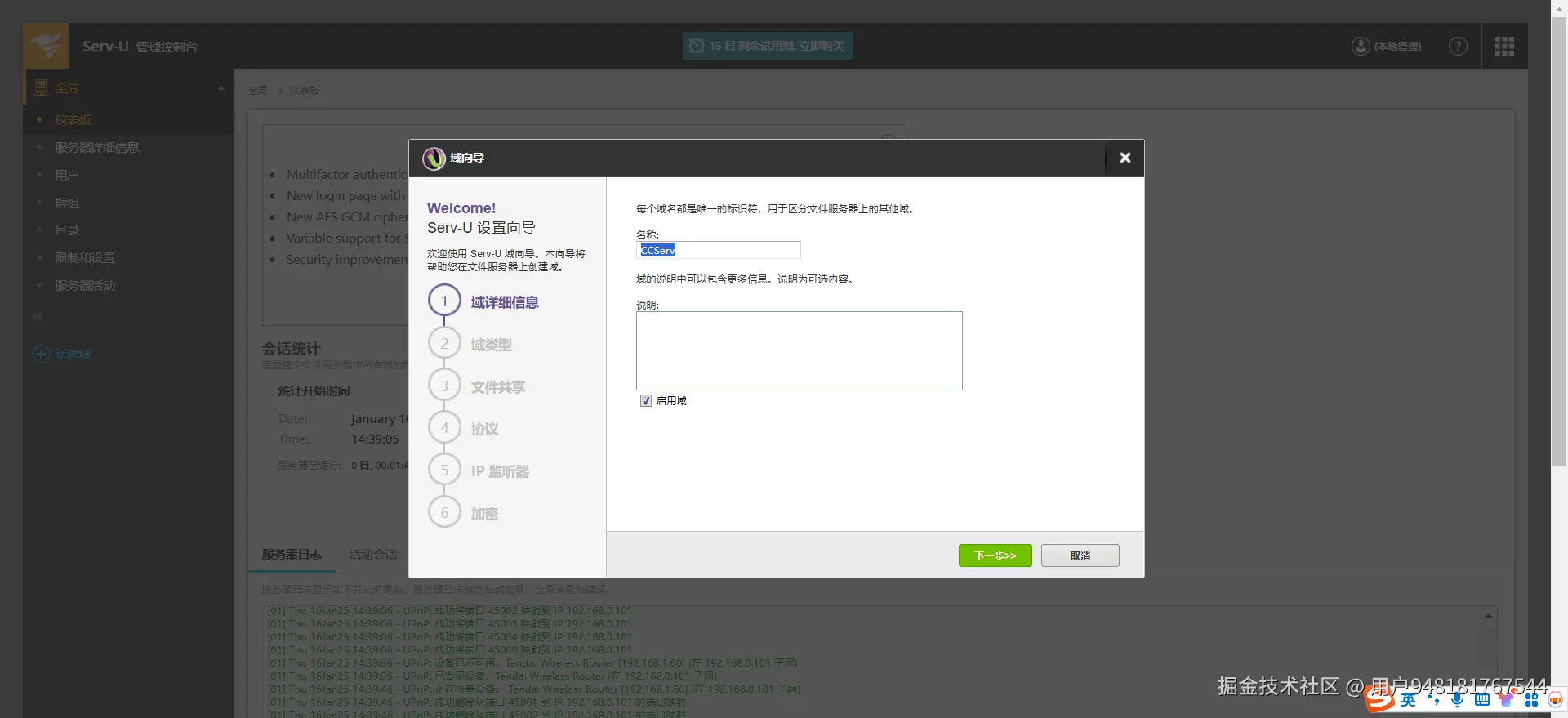The image size is (1568, 718).
Task: Click 域详细信息 wizard step label
Action: (505, 302)
